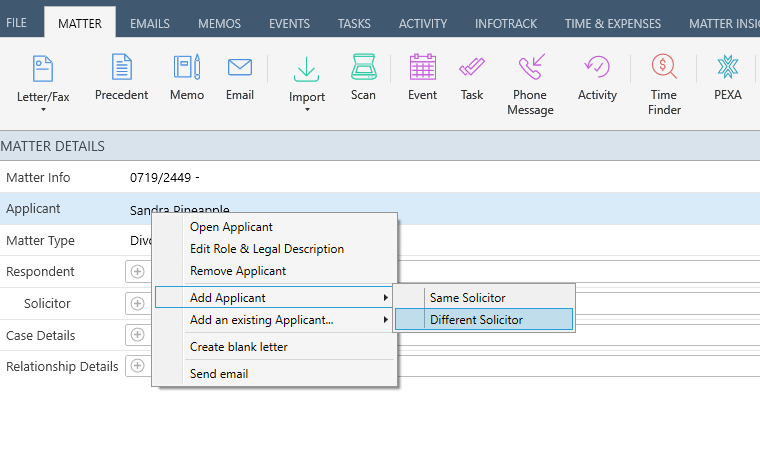Screen dimensions: 760x449
Task: Open Time Finder
Action: (x=664, y=85)
